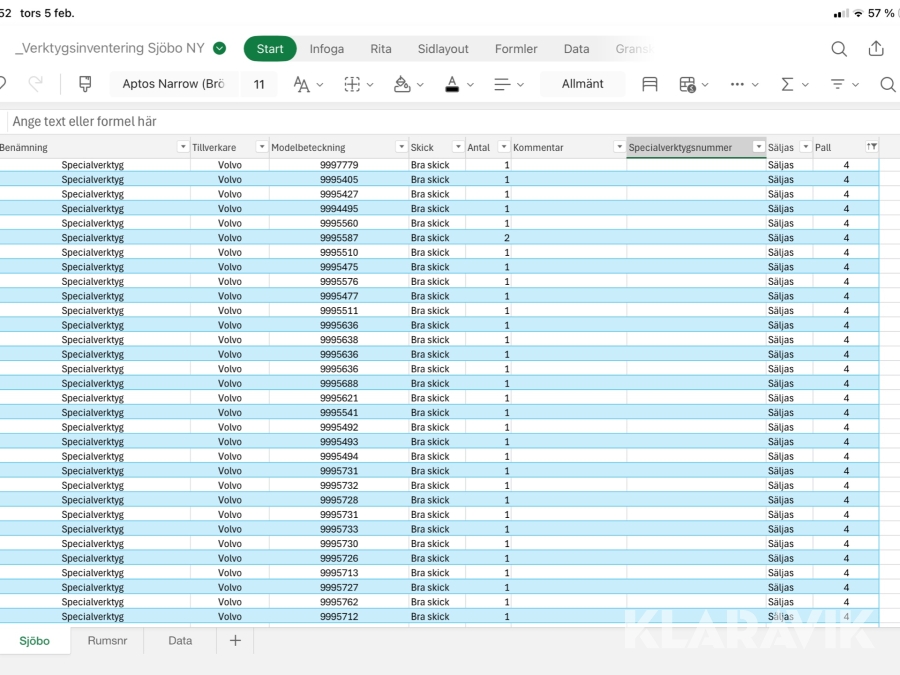Open the Tillverkare column filter dropdown
Viewport: 900px width, 675px height.
[x=261, y=147]
